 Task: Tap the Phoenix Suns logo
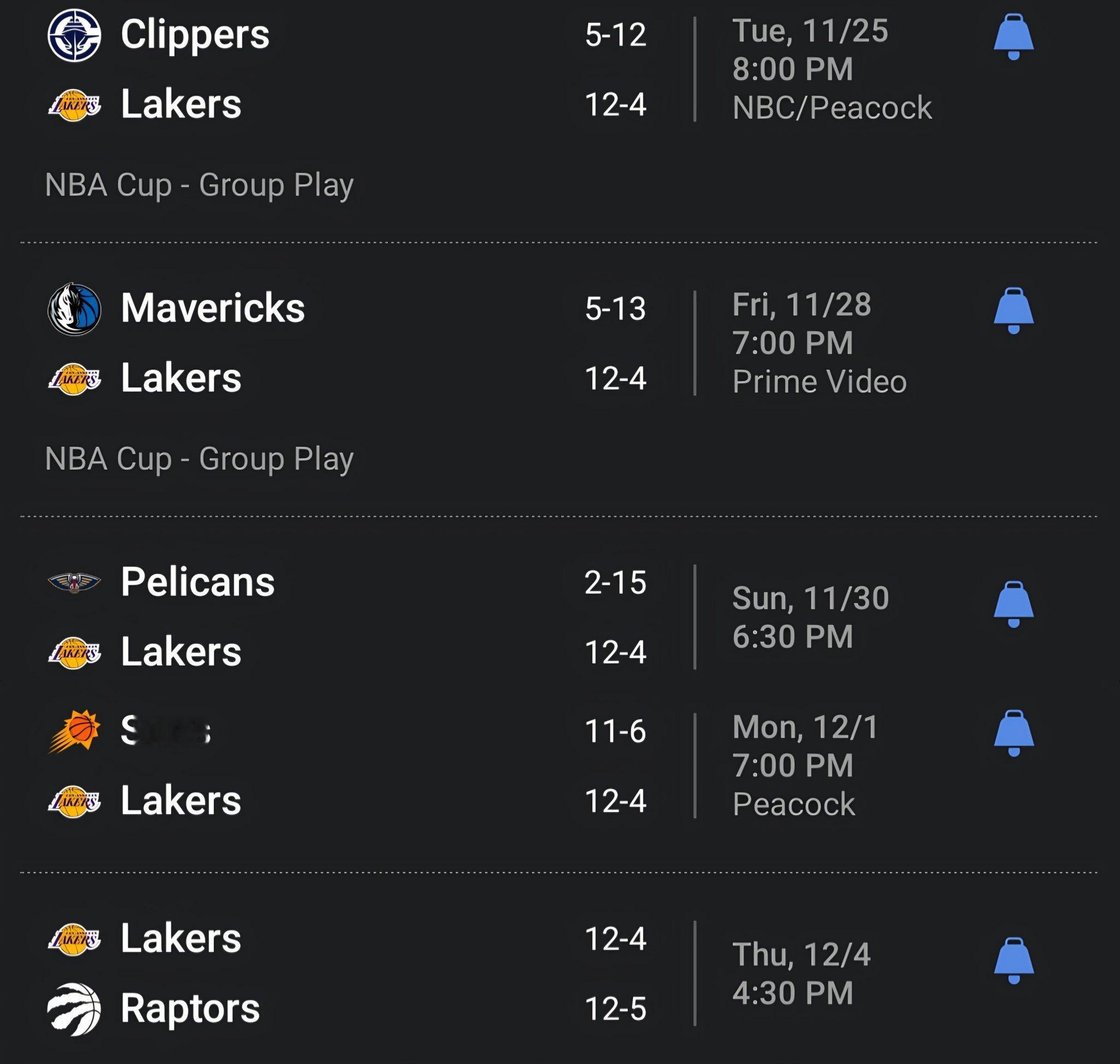(74, 732)
